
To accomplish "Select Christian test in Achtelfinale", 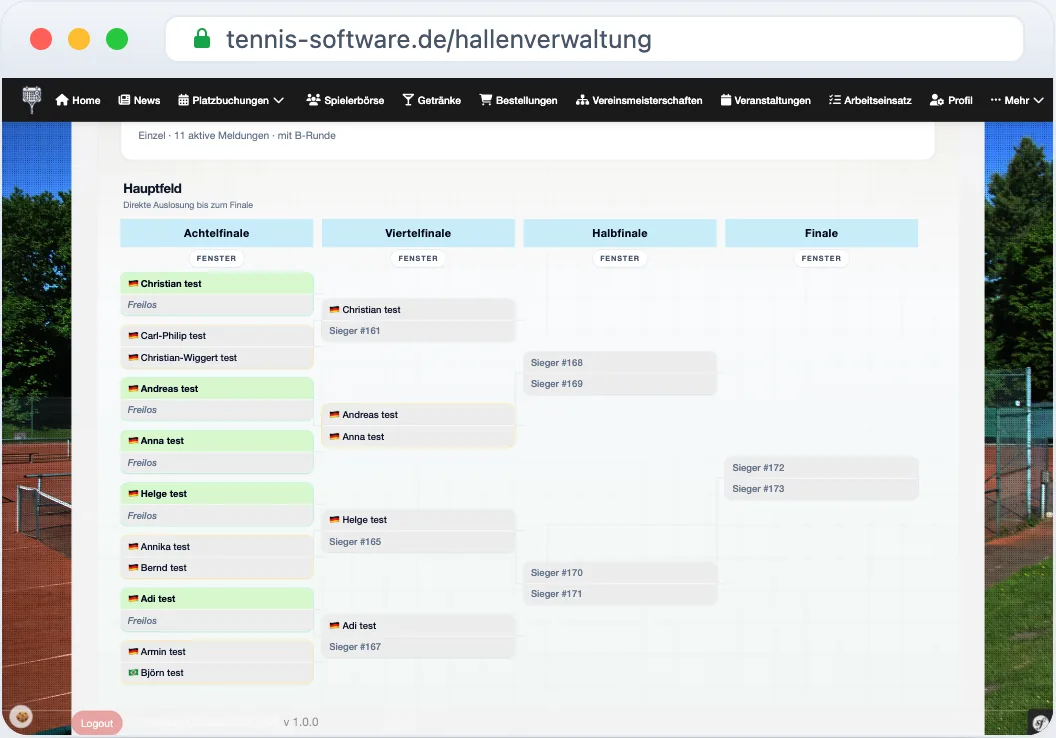I will click(217, 283).
